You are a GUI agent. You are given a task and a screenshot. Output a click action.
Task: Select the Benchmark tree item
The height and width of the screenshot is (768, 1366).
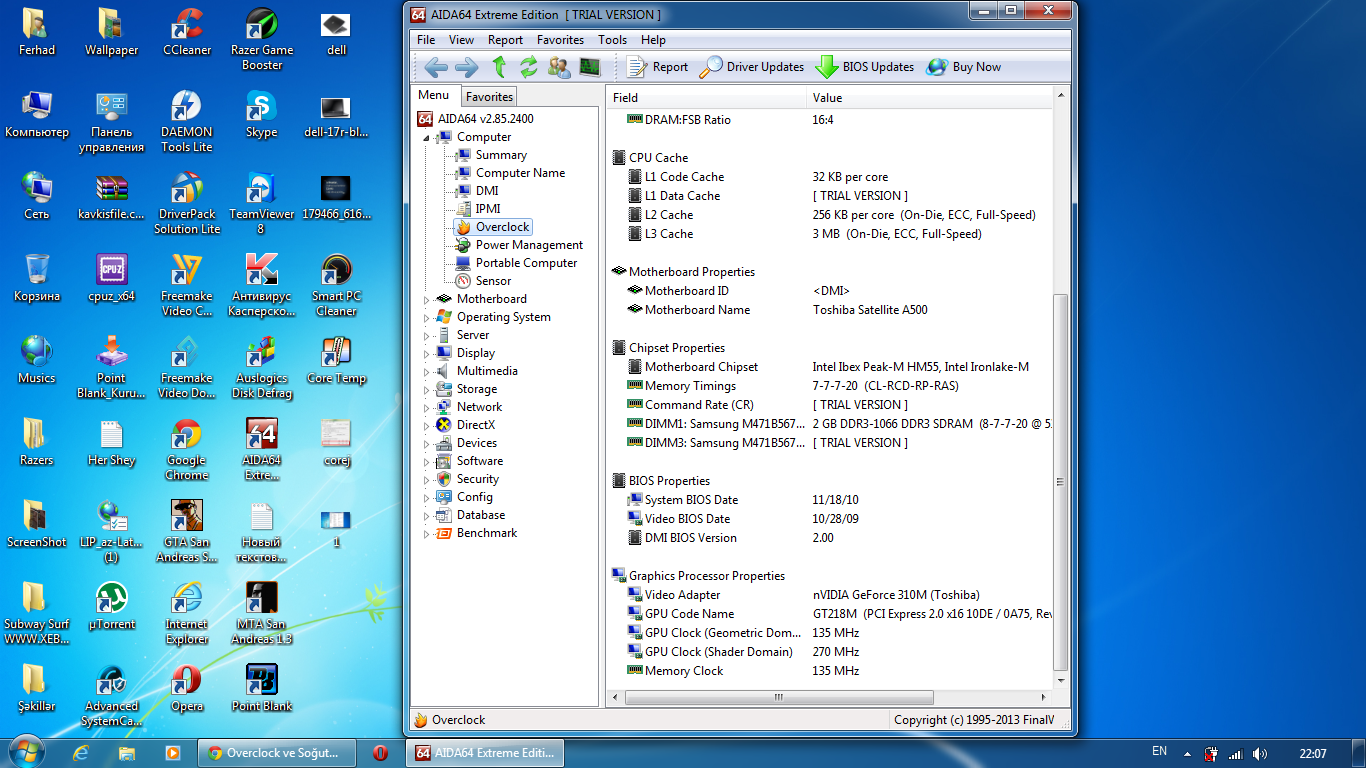coord(486,533)
